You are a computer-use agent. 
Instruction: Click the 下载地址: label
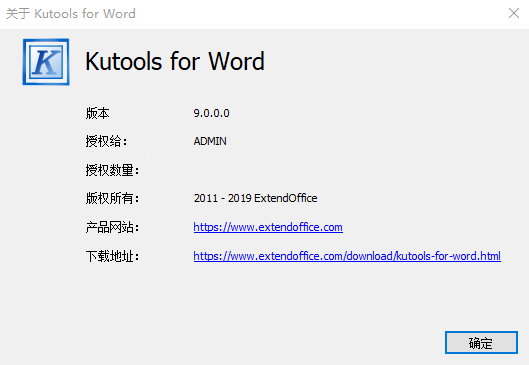pyautogui.click(x=112, y=256)
